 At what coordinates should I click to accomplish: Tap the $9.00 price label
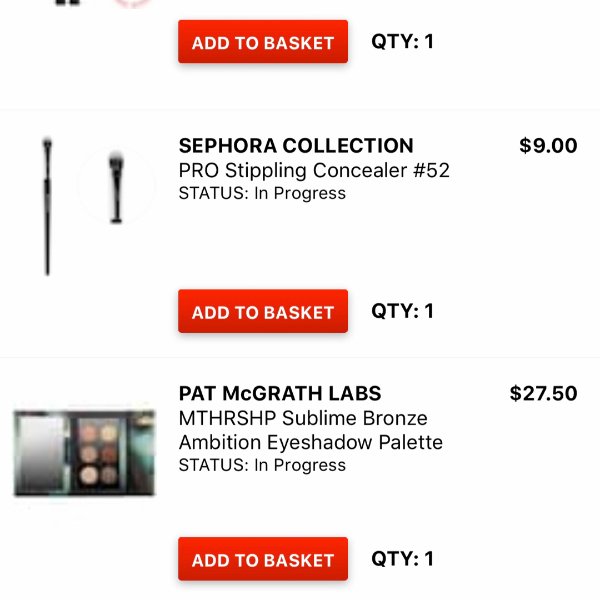(x=548, y=145)
